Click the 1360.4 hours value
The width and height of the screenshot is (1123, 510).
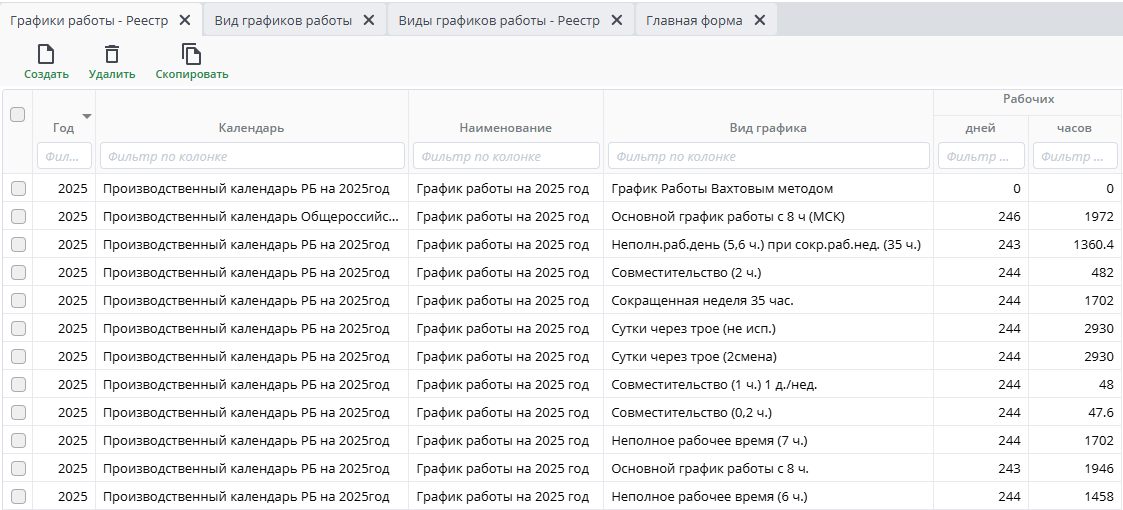point(1094,244)
